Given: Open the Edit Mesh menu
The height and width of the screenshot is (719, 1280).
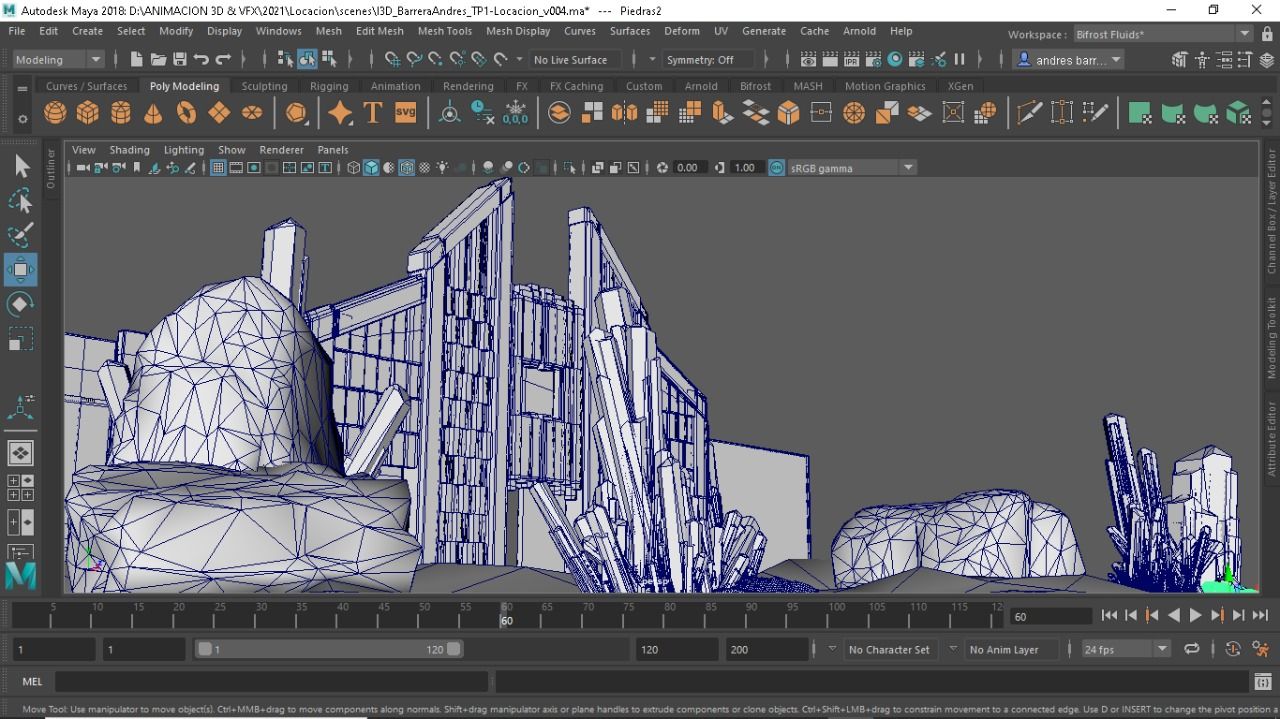Looking at the screenshot, I should pos(380,31).
